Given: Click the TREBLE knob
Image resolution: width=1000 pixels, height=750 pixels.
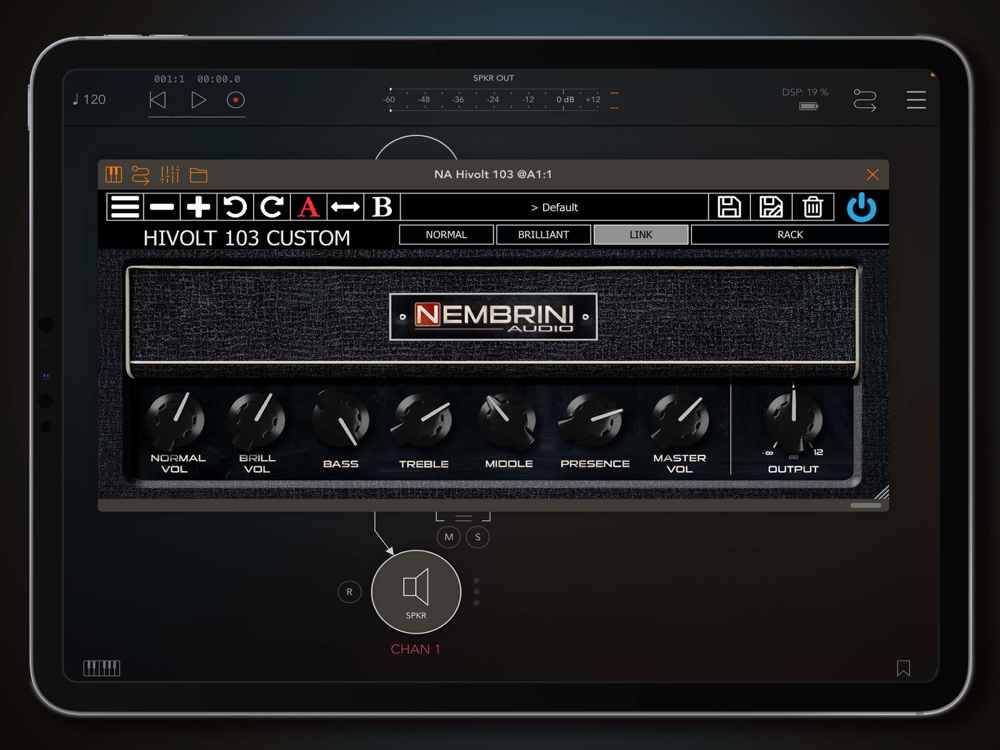Looking at the screenshot, I should tap(423, 420).
